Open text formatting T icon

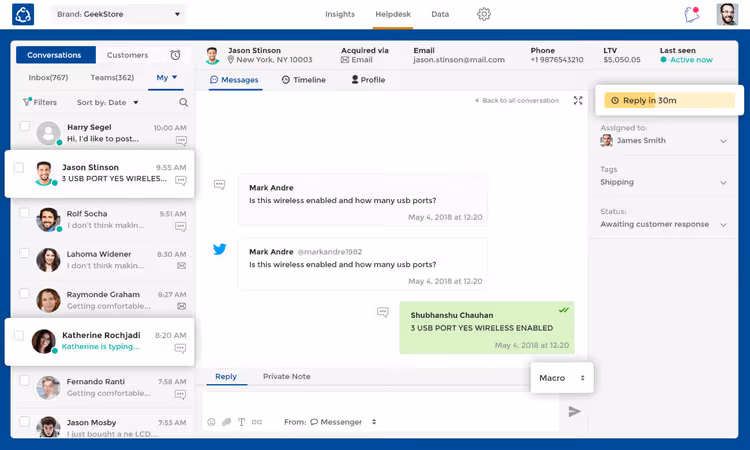(242, 422)
